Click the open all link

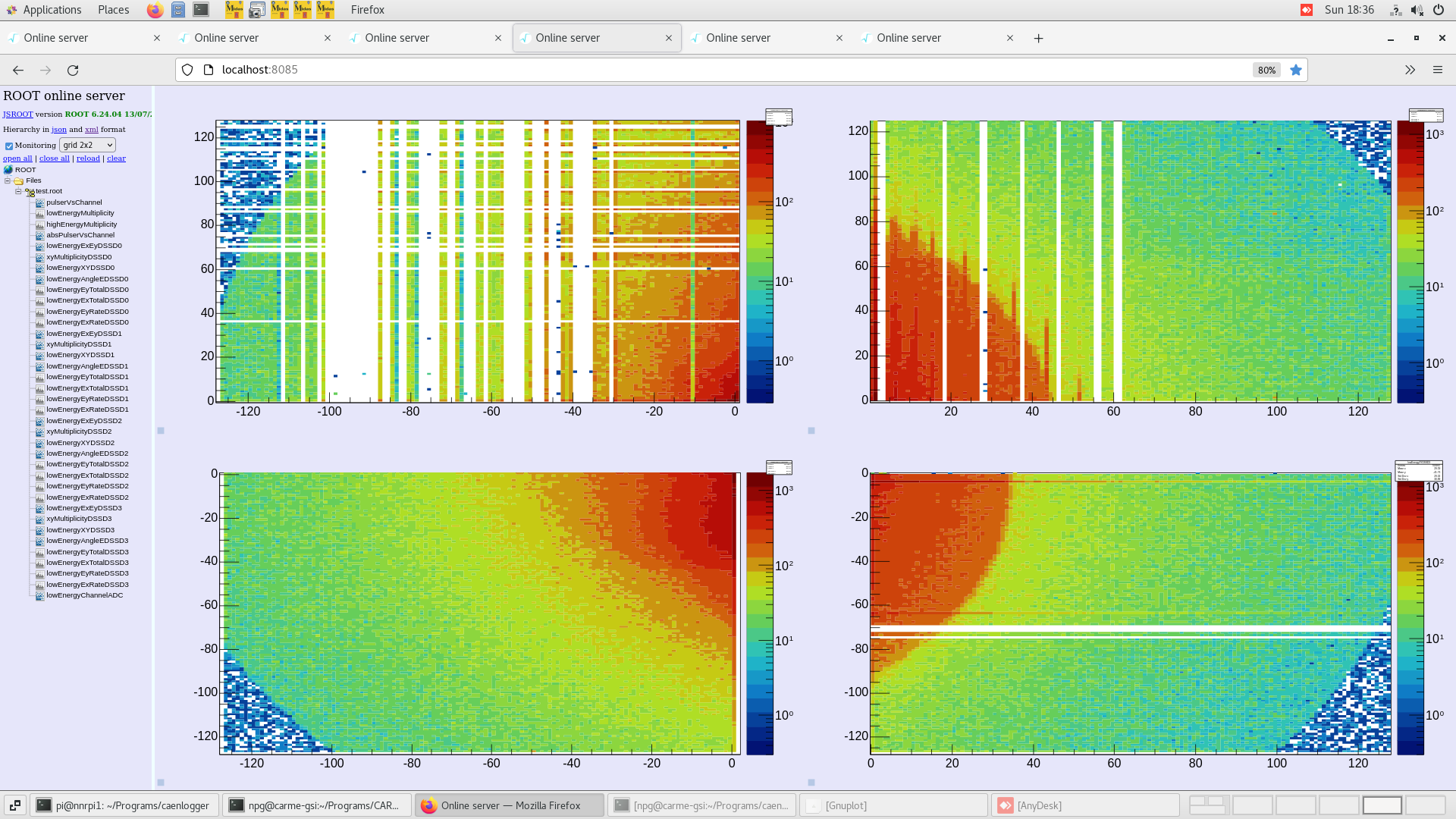pos(17,158)
